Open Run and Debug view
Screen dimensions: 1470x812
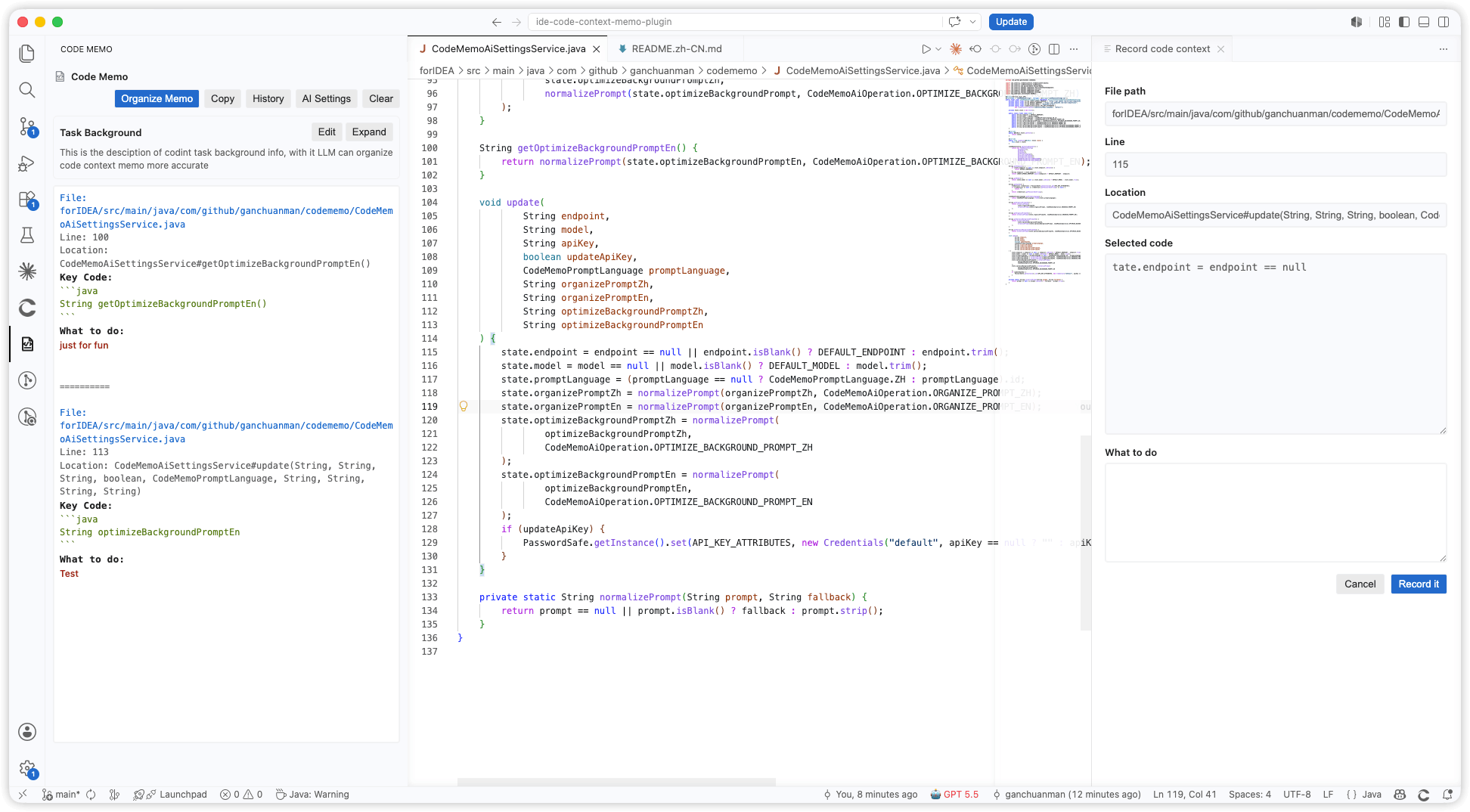pos(27,163)
